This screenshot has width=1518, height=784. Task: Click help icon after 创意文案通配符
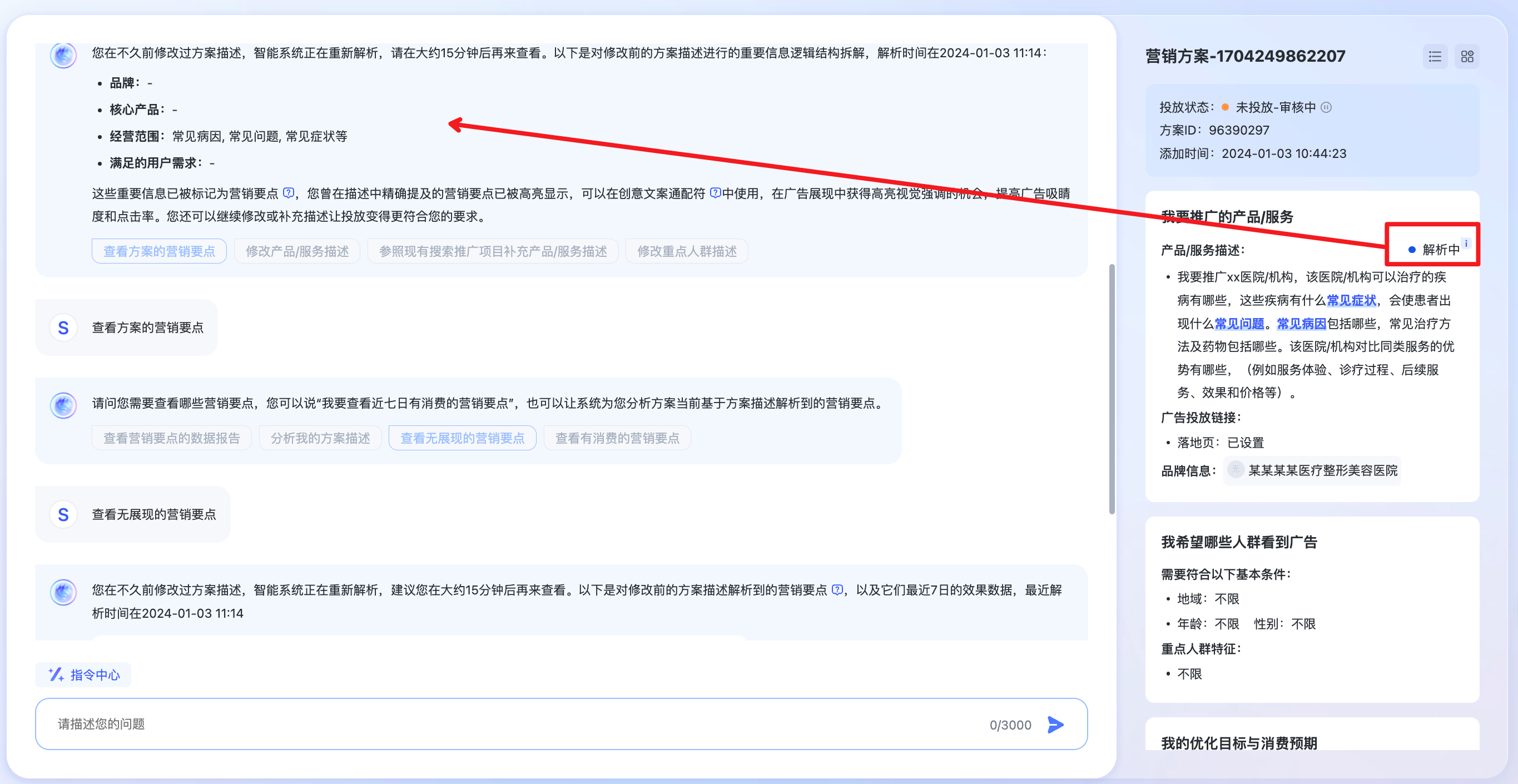pos(715,193)
